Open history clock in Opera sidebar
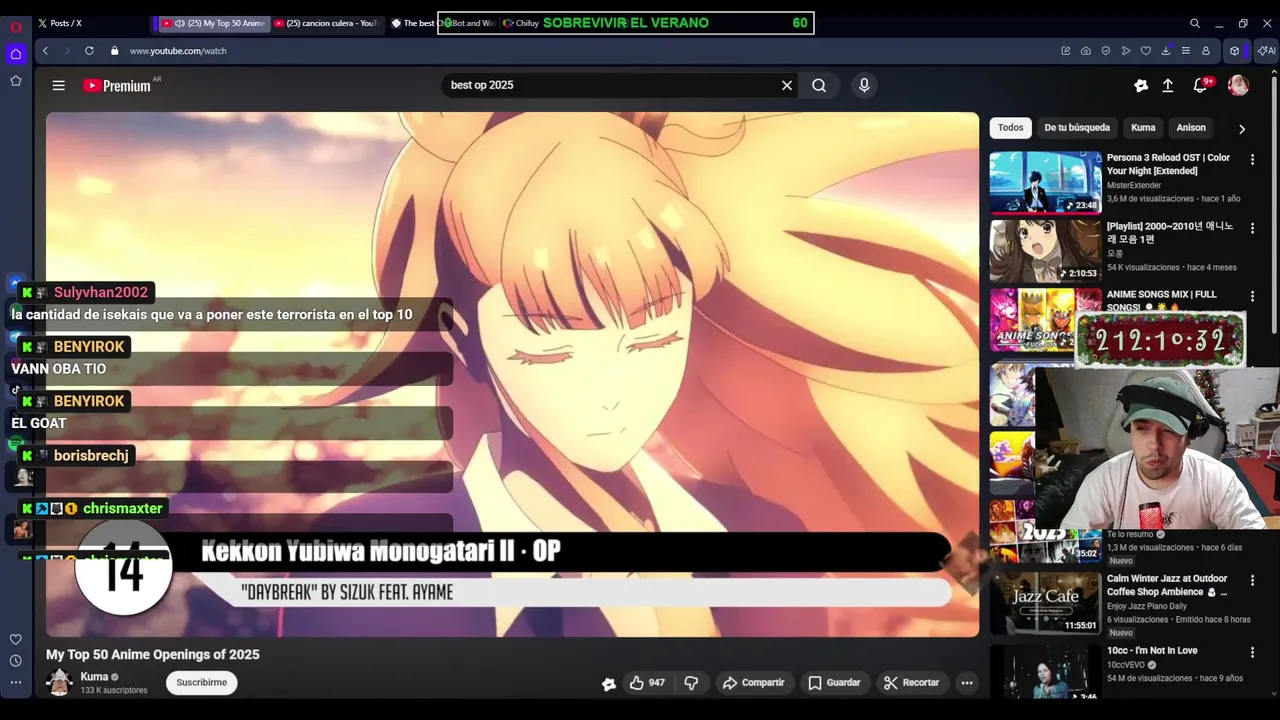Screen dimensions: 1280x720 coord(16,661)
